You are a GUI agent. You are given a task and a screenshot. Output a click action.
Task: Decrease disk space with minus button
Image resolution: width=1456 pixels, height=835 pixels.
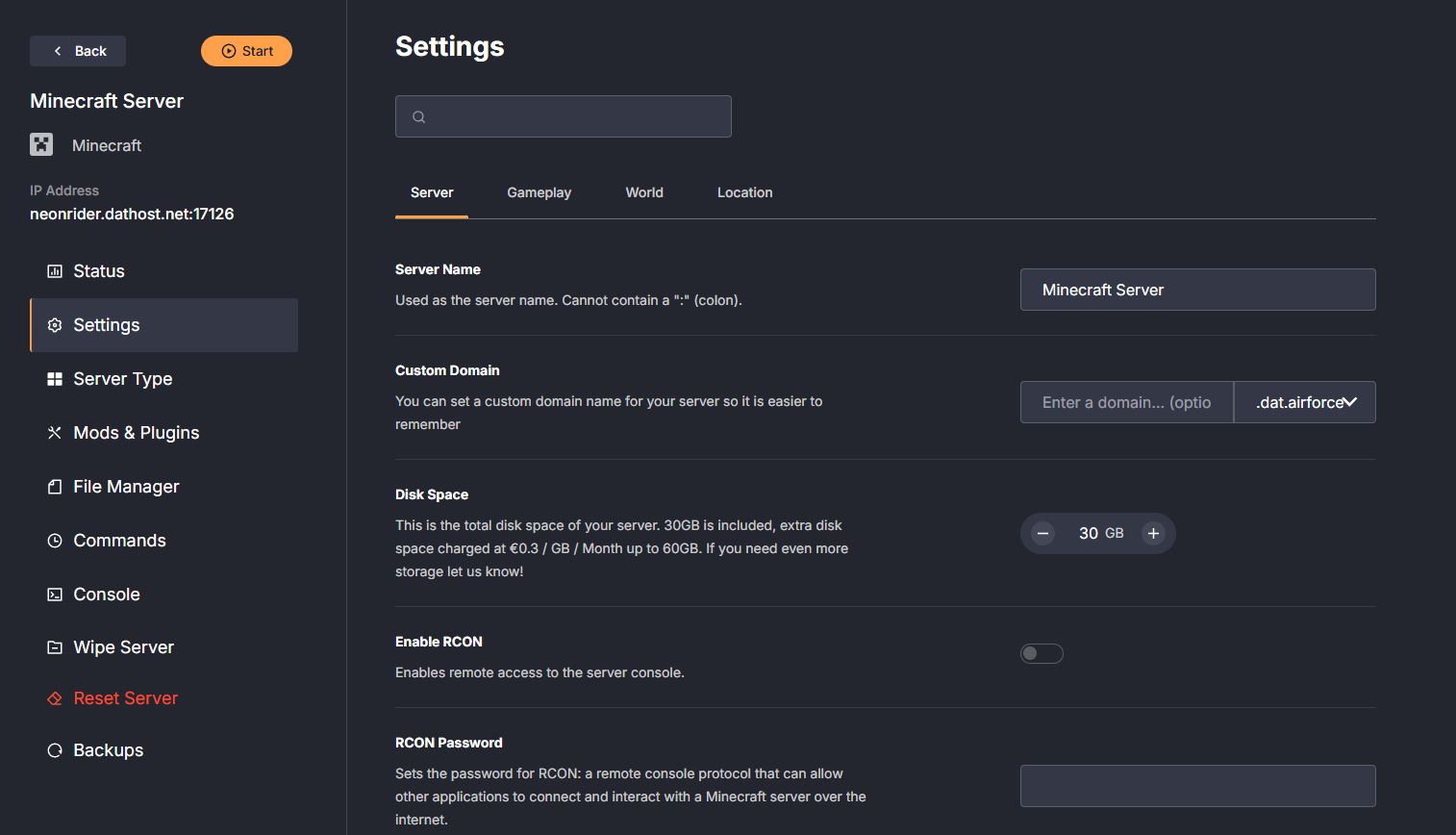point(1042,533)
